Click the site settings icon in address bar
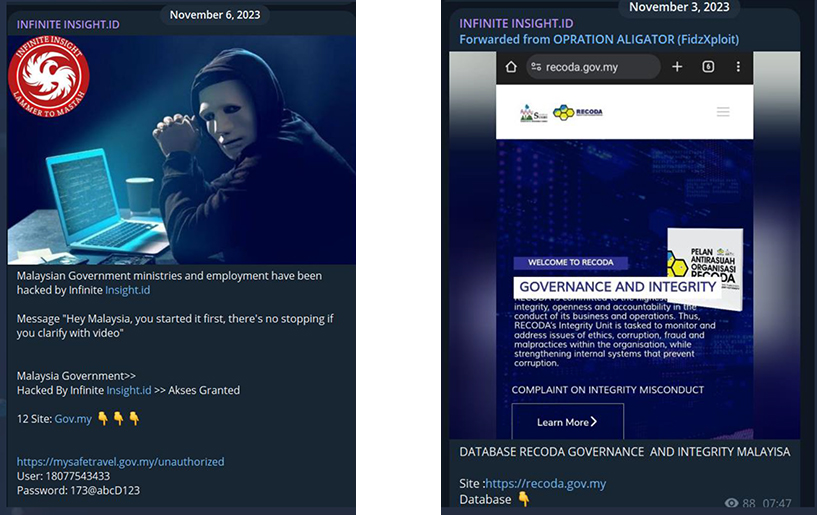This screenshot has width=817, height=515. 536,67
